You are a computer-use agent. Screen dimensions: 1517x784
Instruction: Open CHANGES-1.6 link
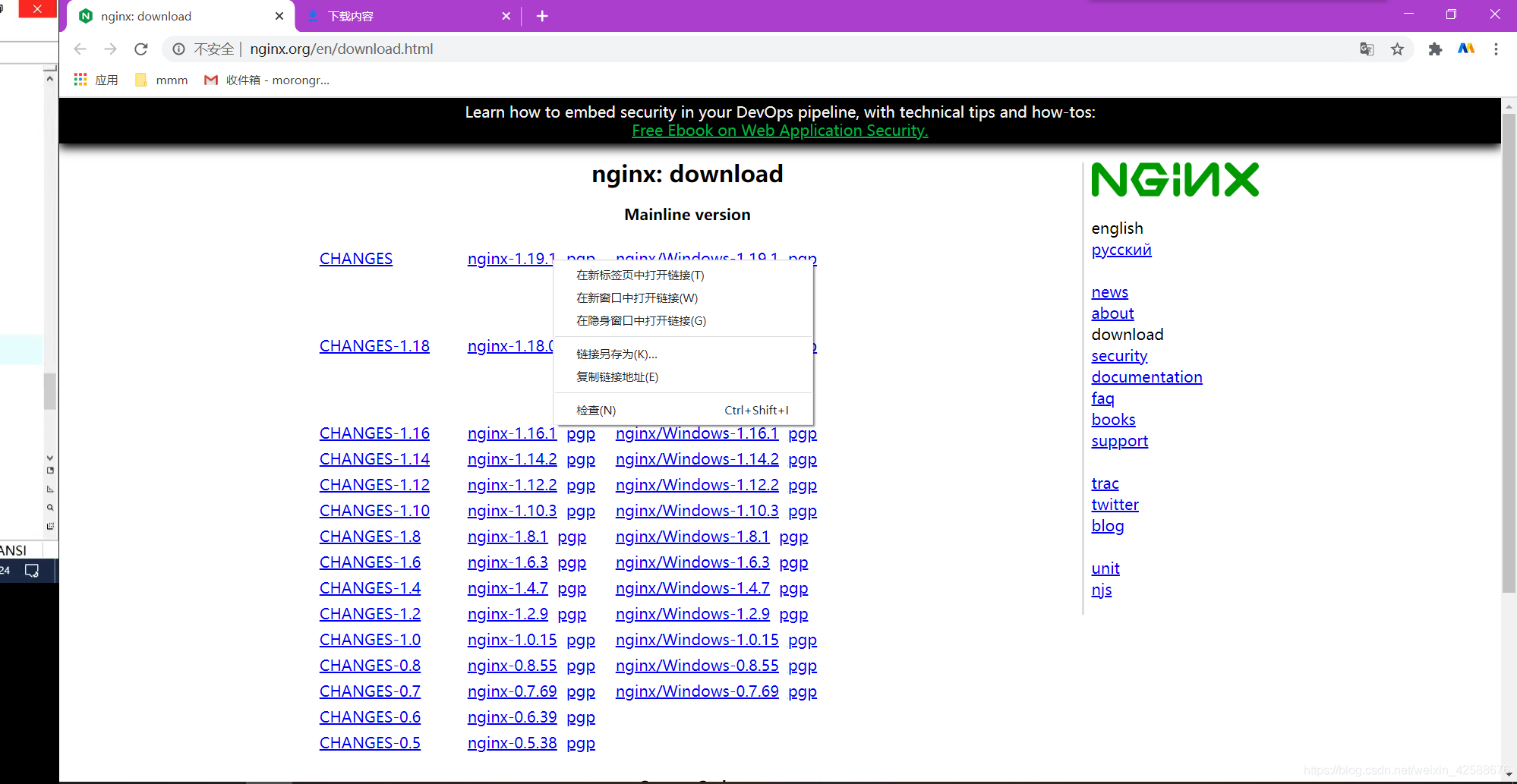tap(370, 562)
